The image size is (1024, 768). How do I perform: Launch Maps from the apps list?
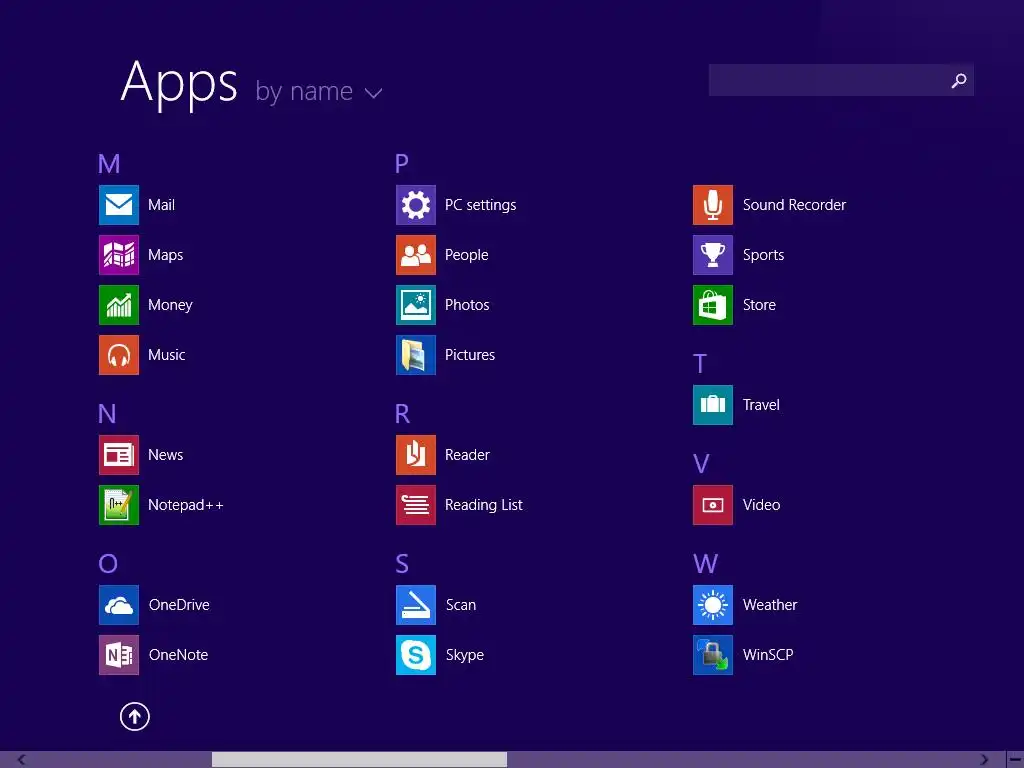(119, 255)
